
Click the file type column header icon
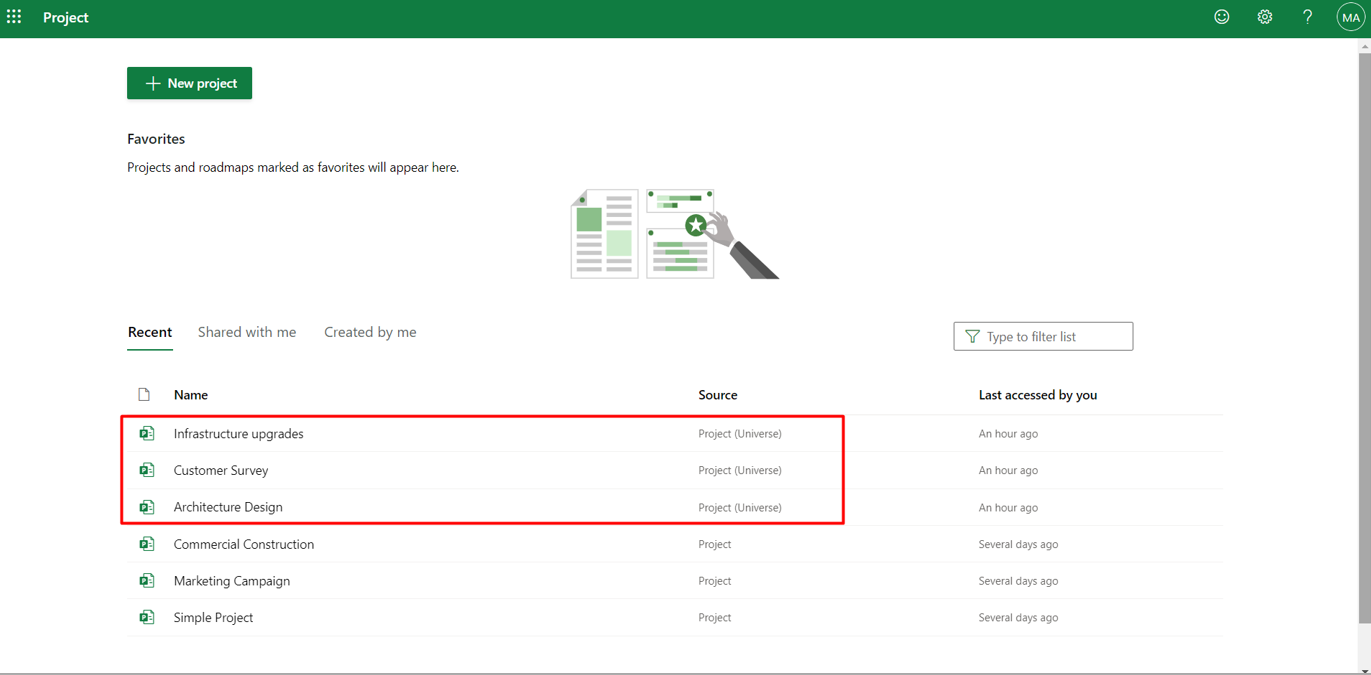pos(144,395)
